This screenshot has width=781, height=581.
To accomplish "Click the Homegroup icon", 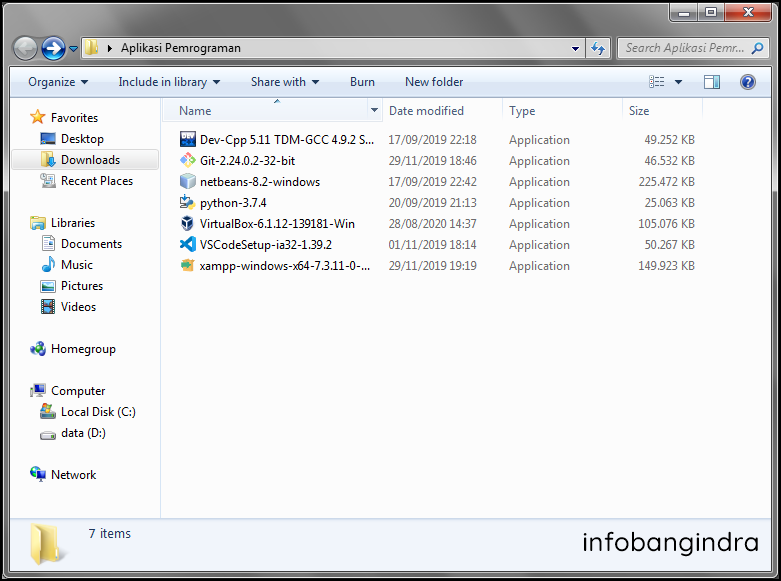I will (x=38, y=349).
